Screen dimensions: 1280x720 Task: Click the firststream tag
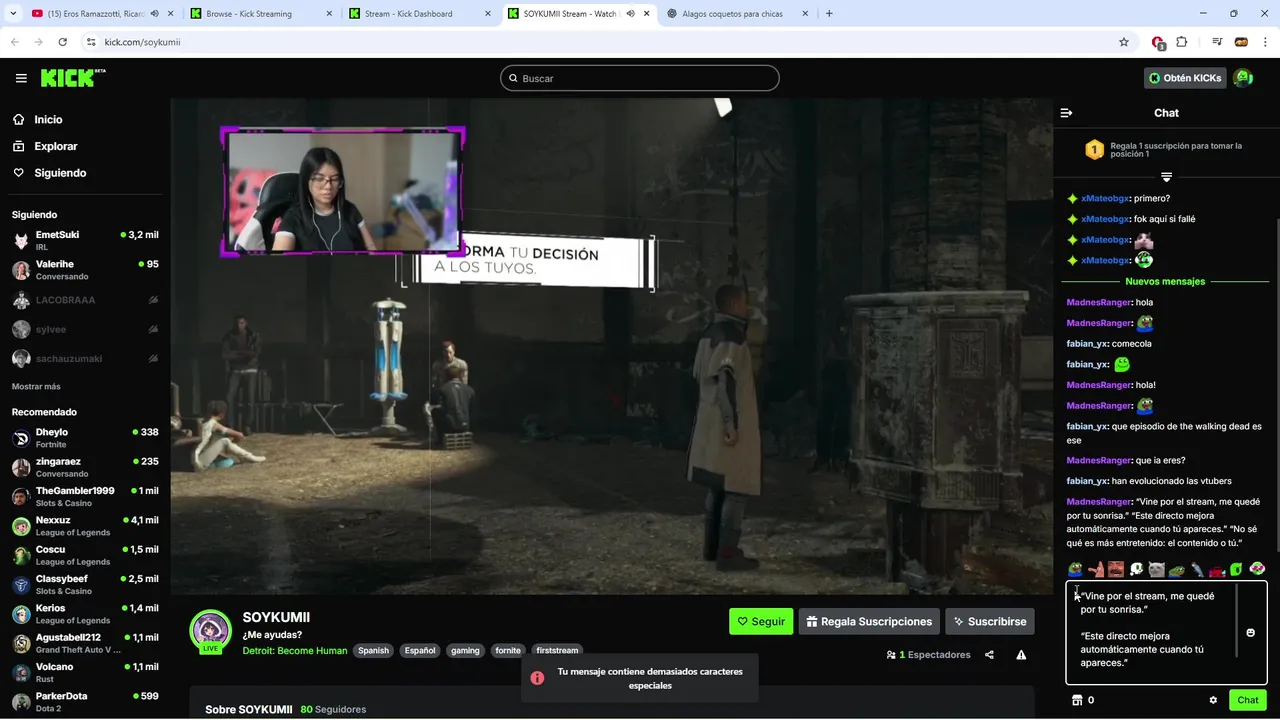pos(557,651)
